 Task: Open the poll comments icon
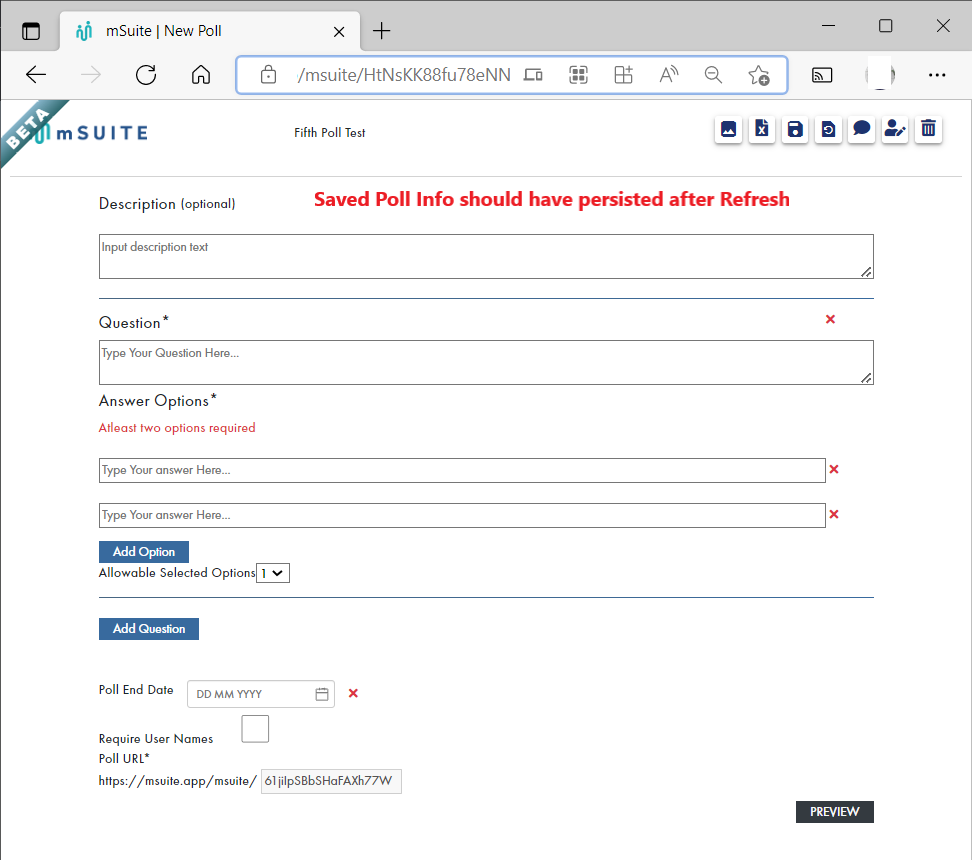click(x=861, y=129)
